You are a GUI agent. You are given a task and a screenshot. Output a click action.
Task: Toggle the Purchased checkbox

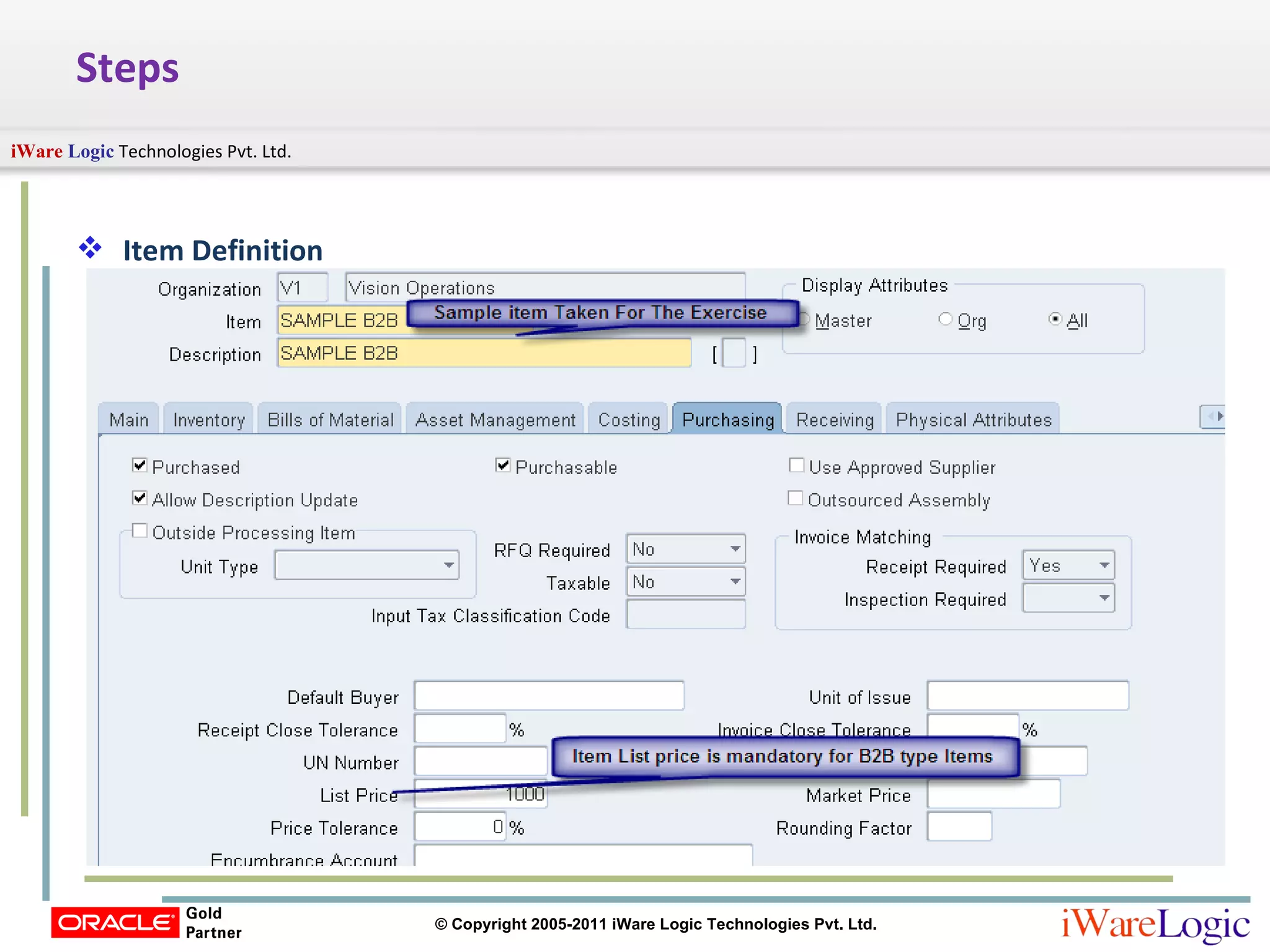tap(140, 465)
